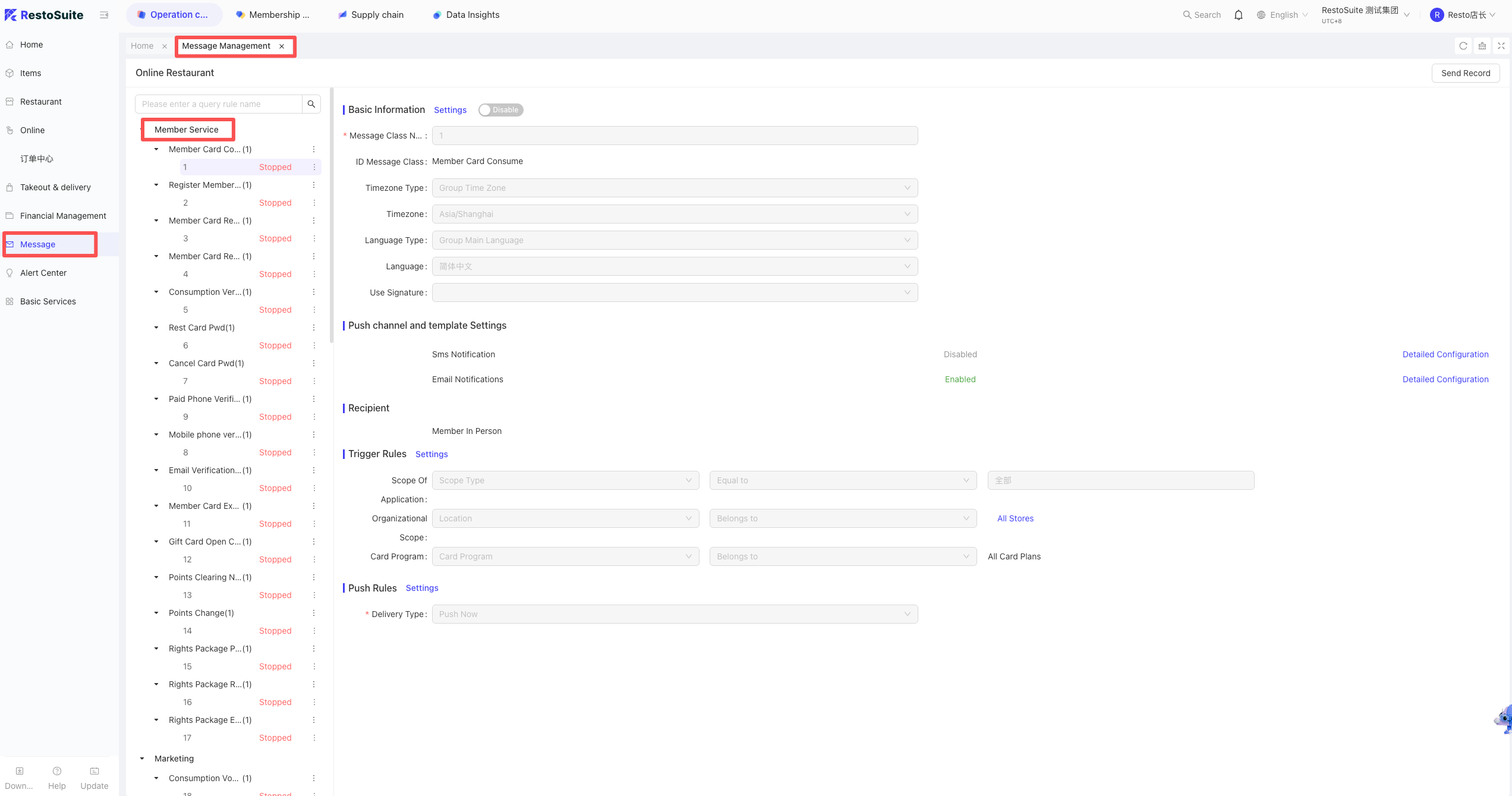1512x796 pixels.
Task: Open more options for Register Member rule
Action: coord(314,185)
